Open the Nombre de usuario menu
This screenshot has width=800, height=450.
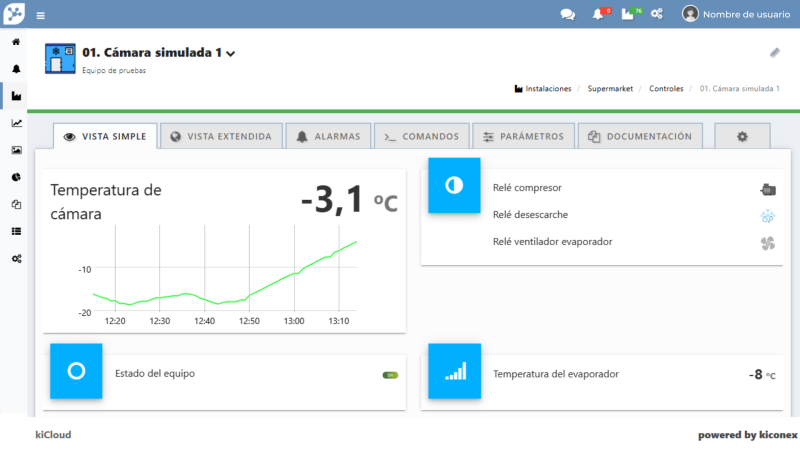(x=738, y=14)
